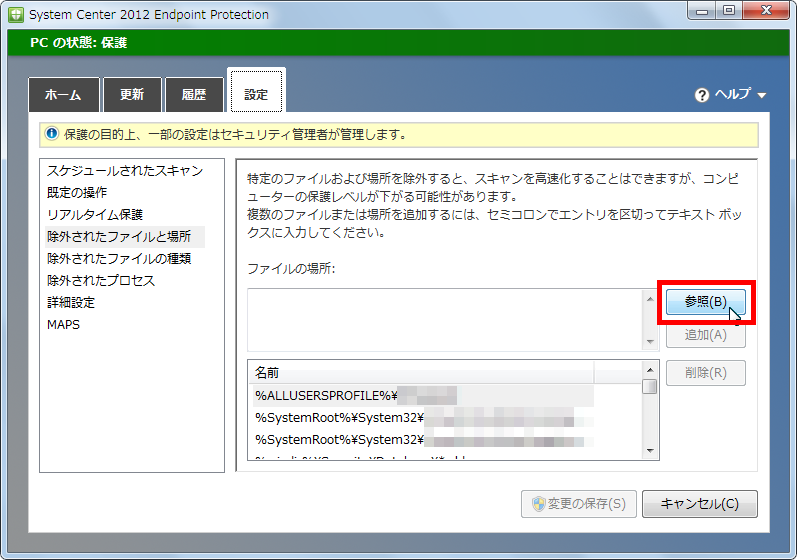This screenshot has width=797, height=560.
Task: Click exclusion list scrollbar up arrow
Action: [650, 369]
